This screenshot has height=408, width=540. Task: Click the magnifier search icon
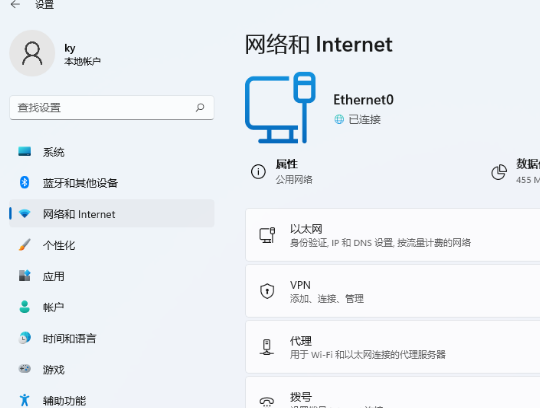click(x=200, y=108)
